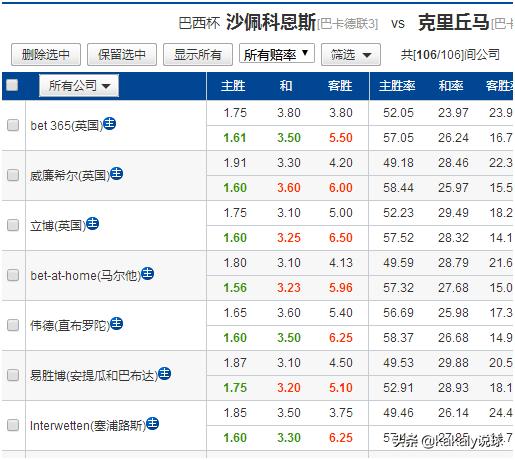Click the 主 icon beside 易胜博(安提瓜和巴布达)
This screenshot has width=515, height=460.
(164, 374)
